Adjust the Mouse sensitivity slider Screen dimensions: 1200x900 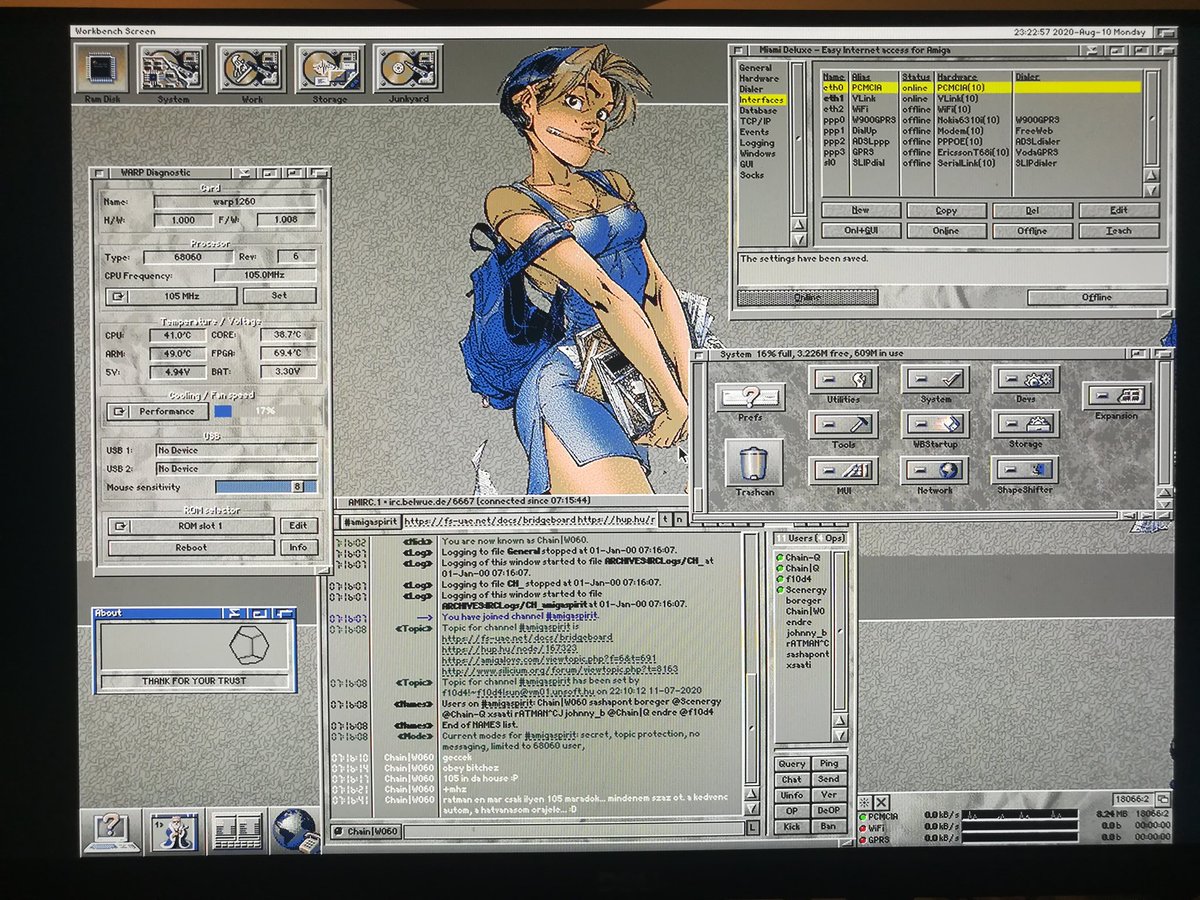pos(266,487)
